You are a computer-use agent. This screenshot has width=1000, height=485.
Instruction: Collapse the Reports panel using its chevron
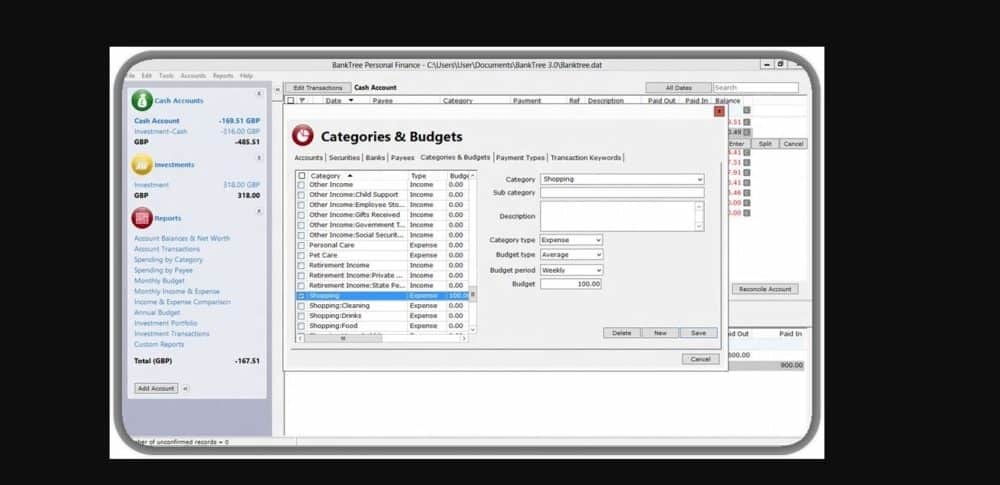(x=259, y=211)
